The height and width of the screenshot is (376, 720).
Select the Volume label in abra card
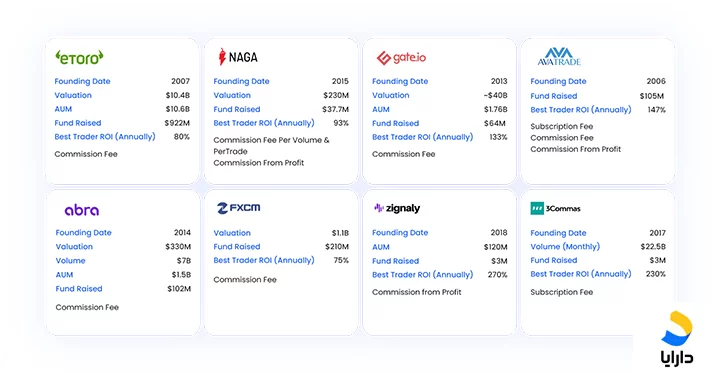pyautogui.click(x=70, y=260)
